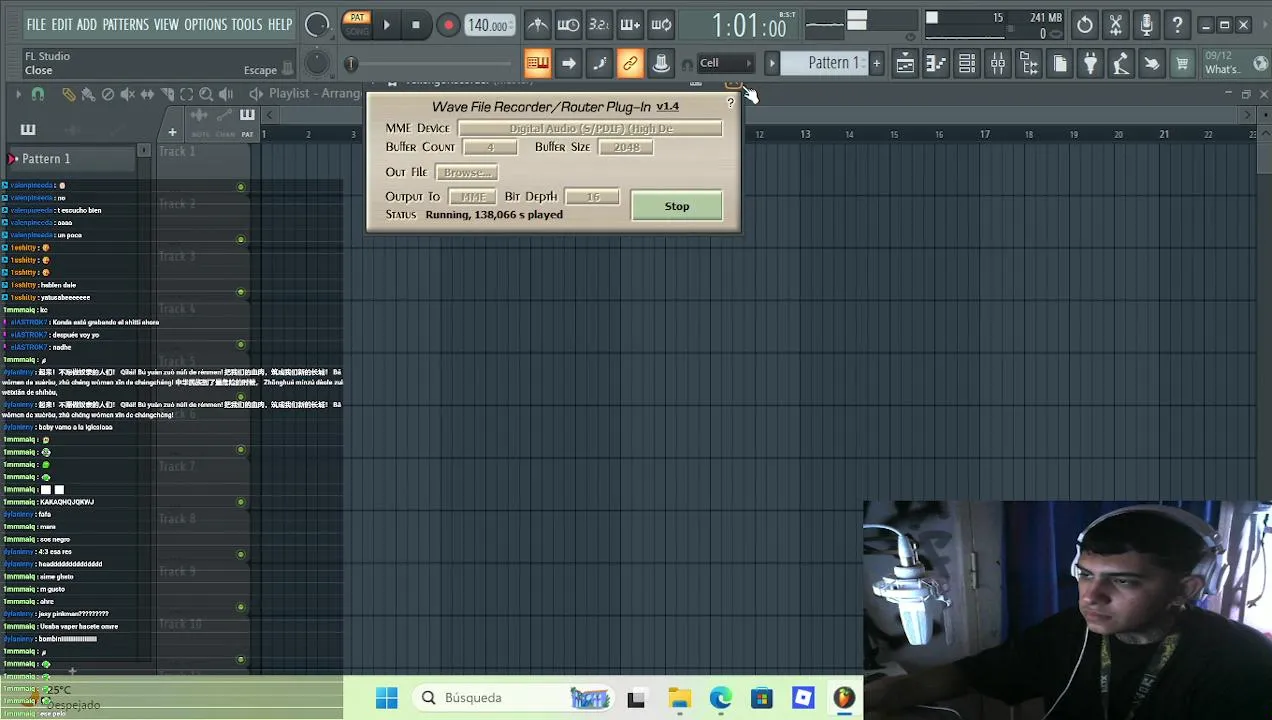Select the playlist Playback speaker tool
The image size is (1272, 720).
(x=226, y=94)
